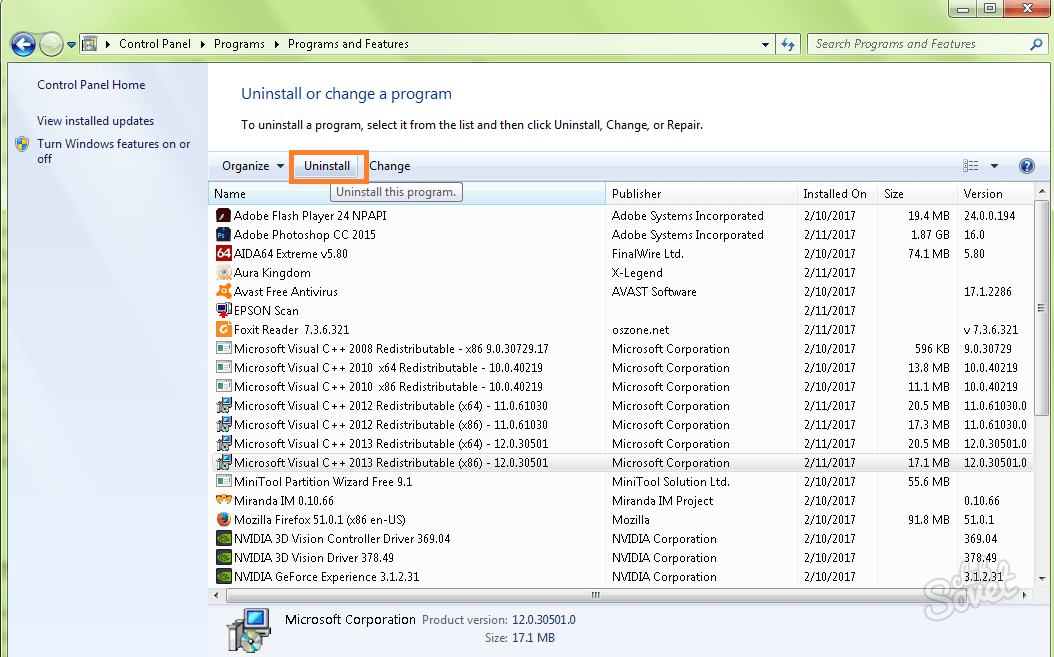Select the Aura Kingdom icon
This screenshot has height=657, width=1054.
point(223,272)
